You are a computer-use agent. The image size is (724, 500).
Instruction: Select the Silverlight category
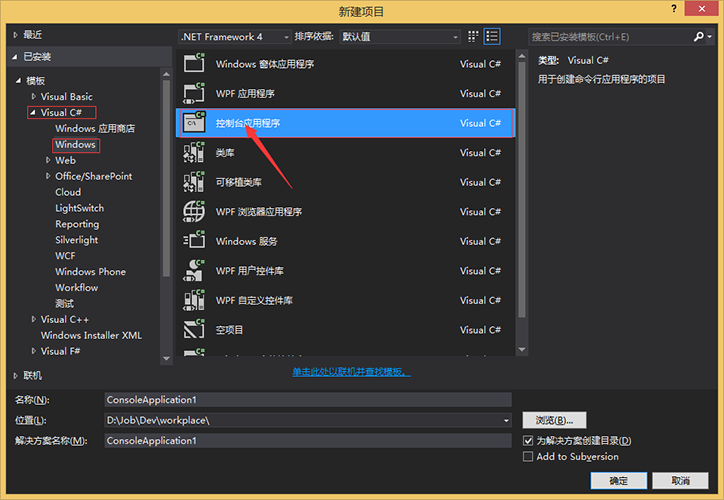coord(77,240)
